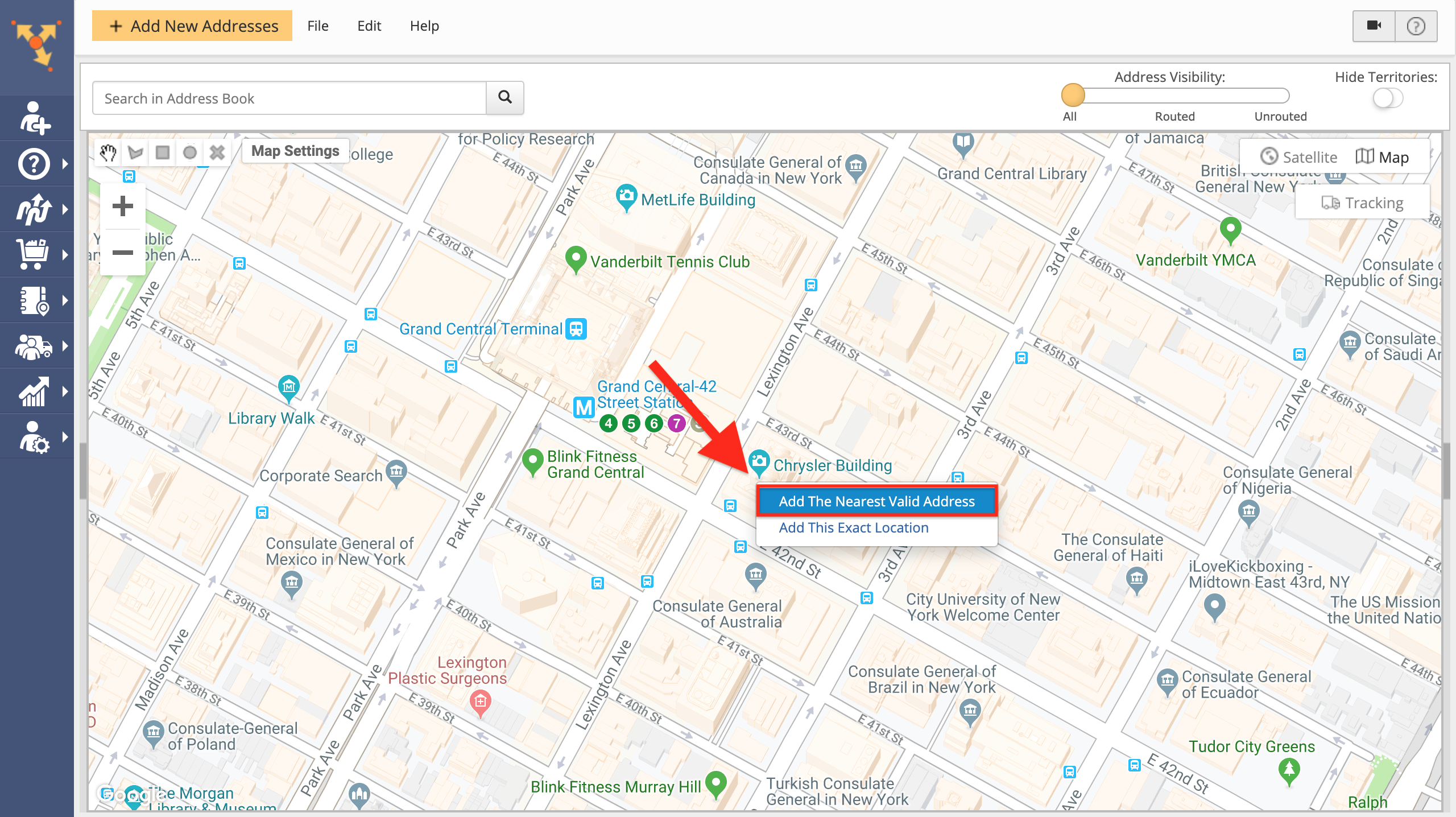
Task: Click the zoom in button on map
Action: [x=122, y=206]
